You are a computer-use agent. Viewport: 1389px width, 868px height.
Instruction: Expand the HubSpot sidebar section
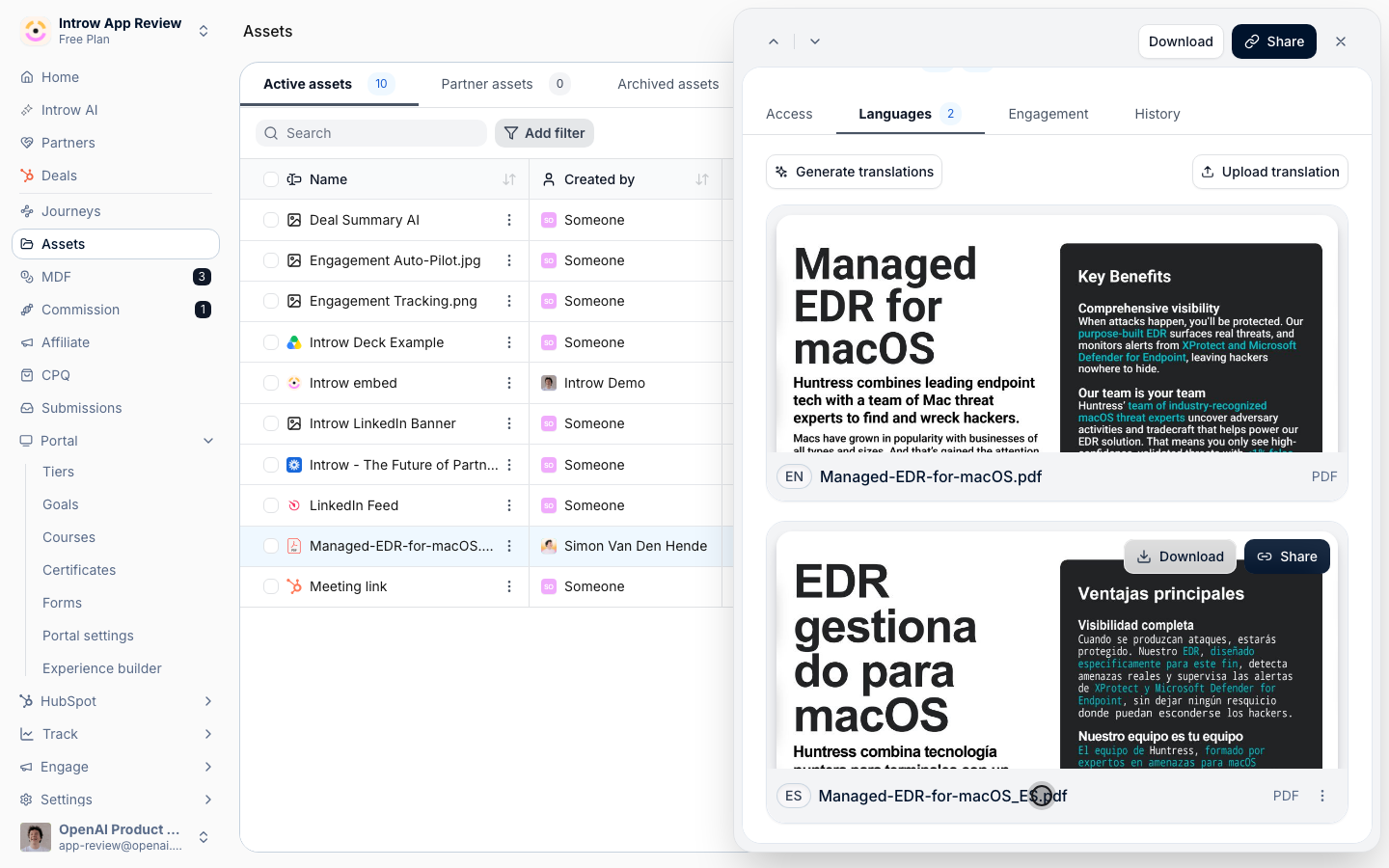[208, 701]
